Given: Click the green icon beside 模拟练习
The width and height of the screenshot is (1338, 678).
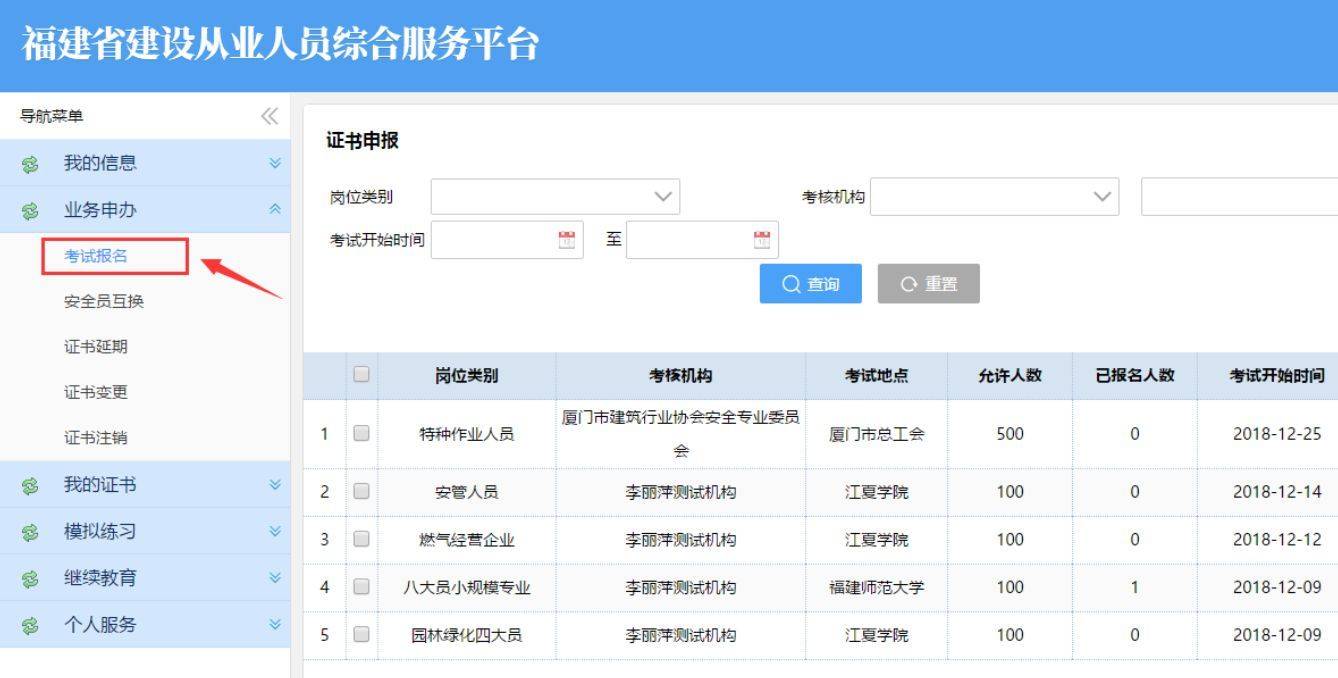Looking at the screenshot, I should click(x=29, y=532).
